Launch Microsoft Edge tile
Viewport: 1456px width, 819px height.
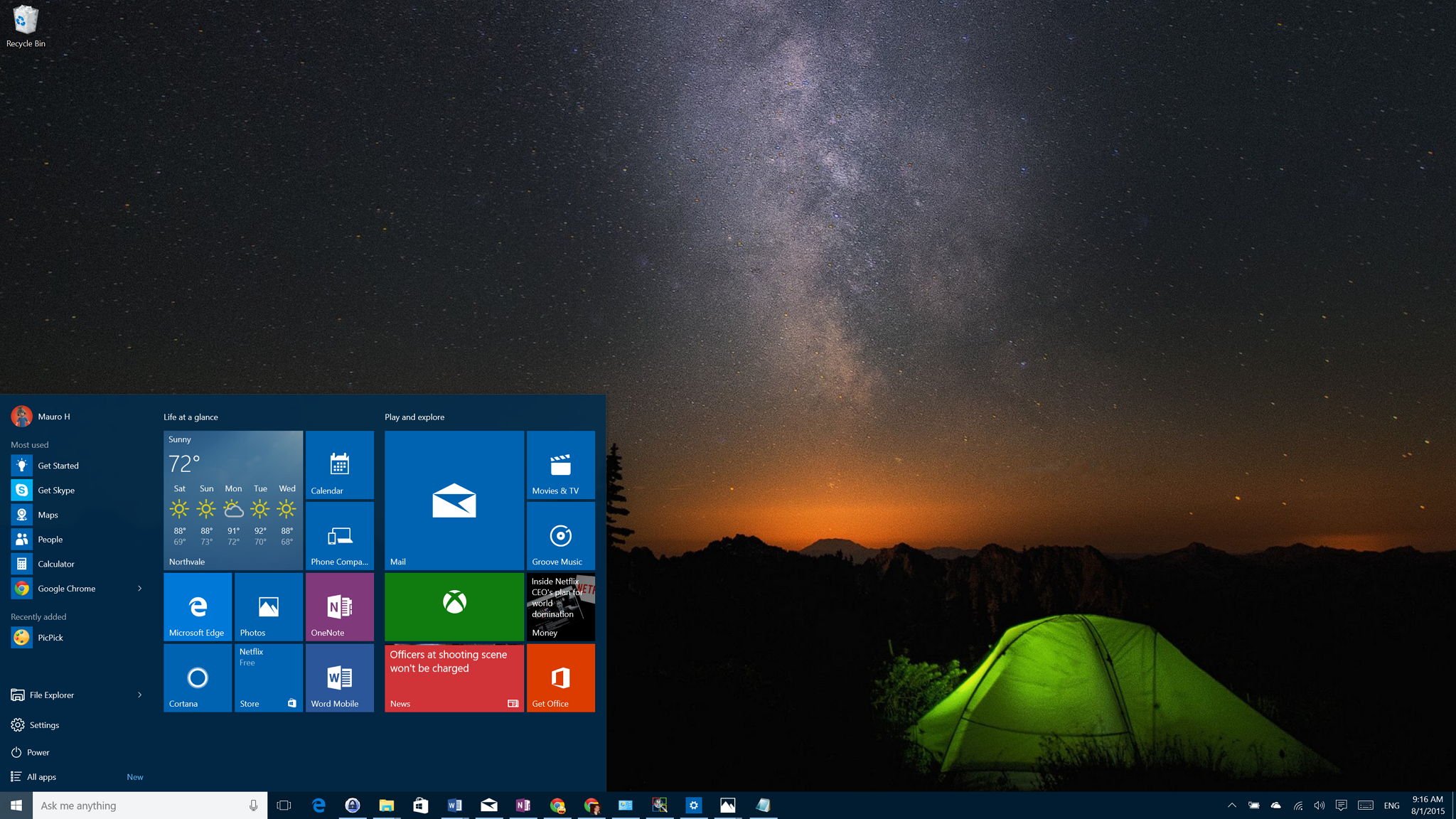coord(197,607)
